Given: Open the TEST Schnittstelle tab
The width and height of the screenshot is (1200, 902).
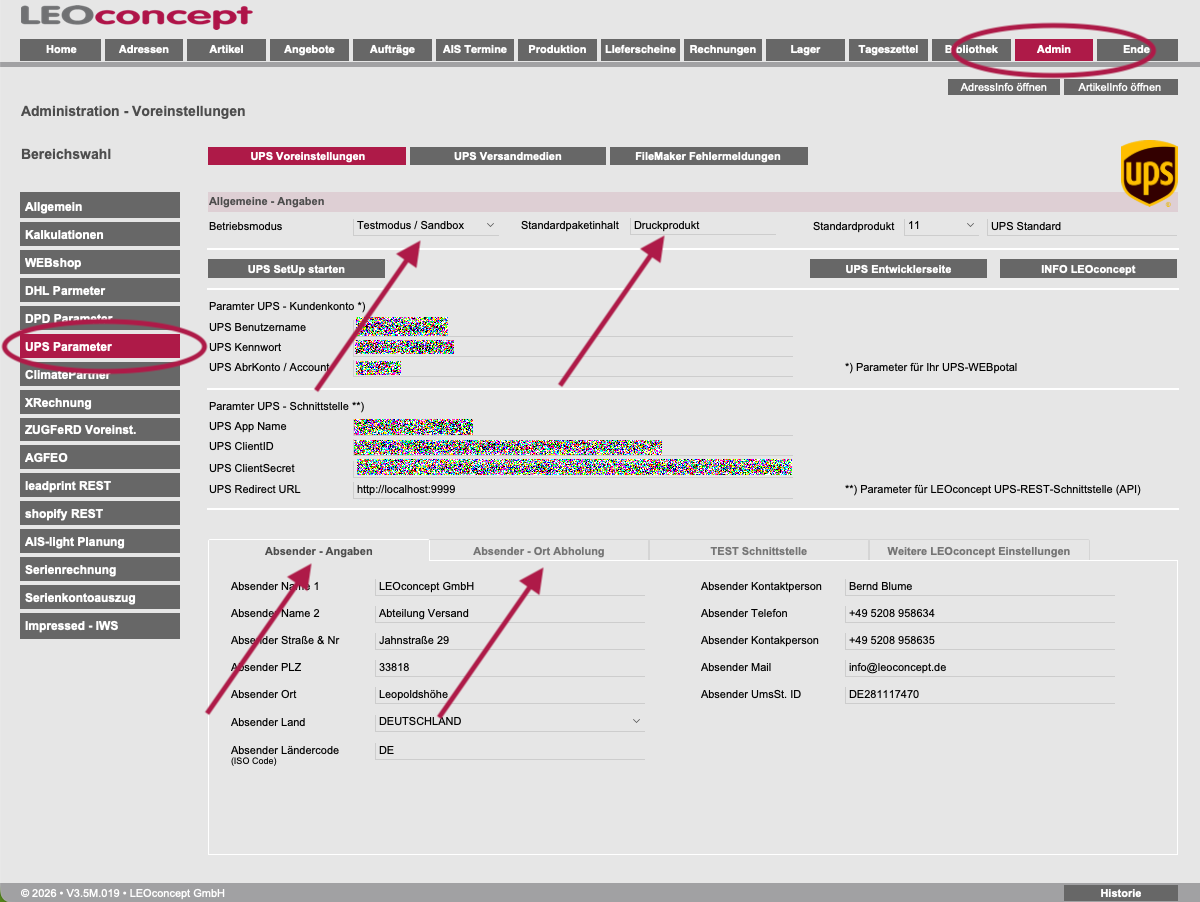Looking at the screenshot, I should (758, 551).
